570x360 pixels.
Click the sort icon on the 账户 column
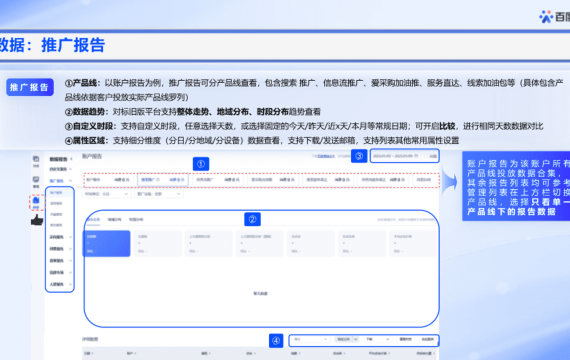135,353
